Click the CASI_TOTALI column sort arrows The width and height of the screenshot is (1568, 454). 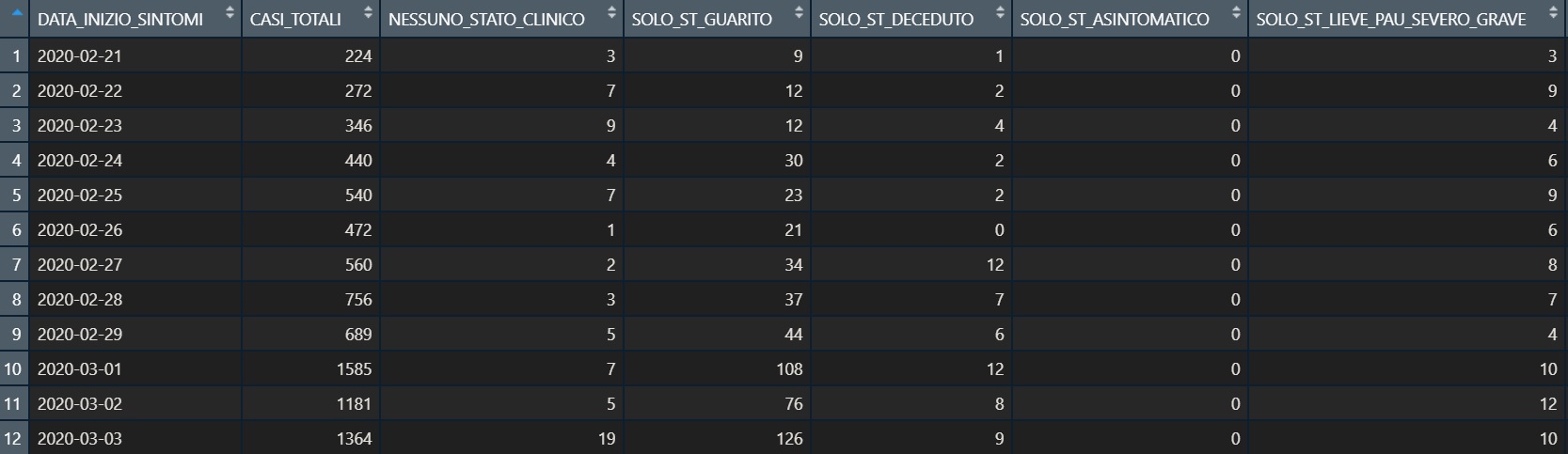368,14
